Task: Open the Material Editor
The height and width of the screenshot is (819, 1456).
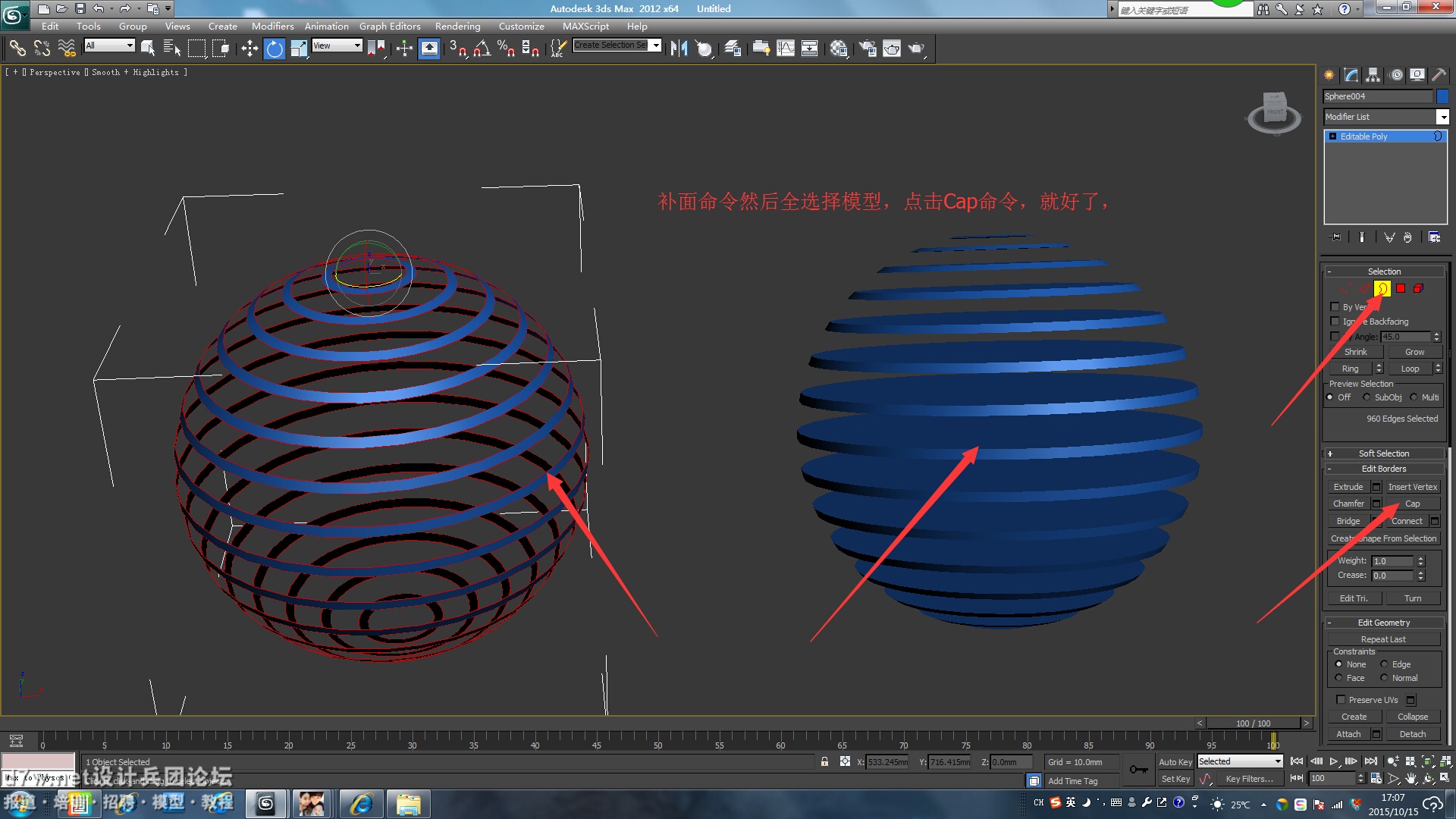Action: [x=839, y=49]
